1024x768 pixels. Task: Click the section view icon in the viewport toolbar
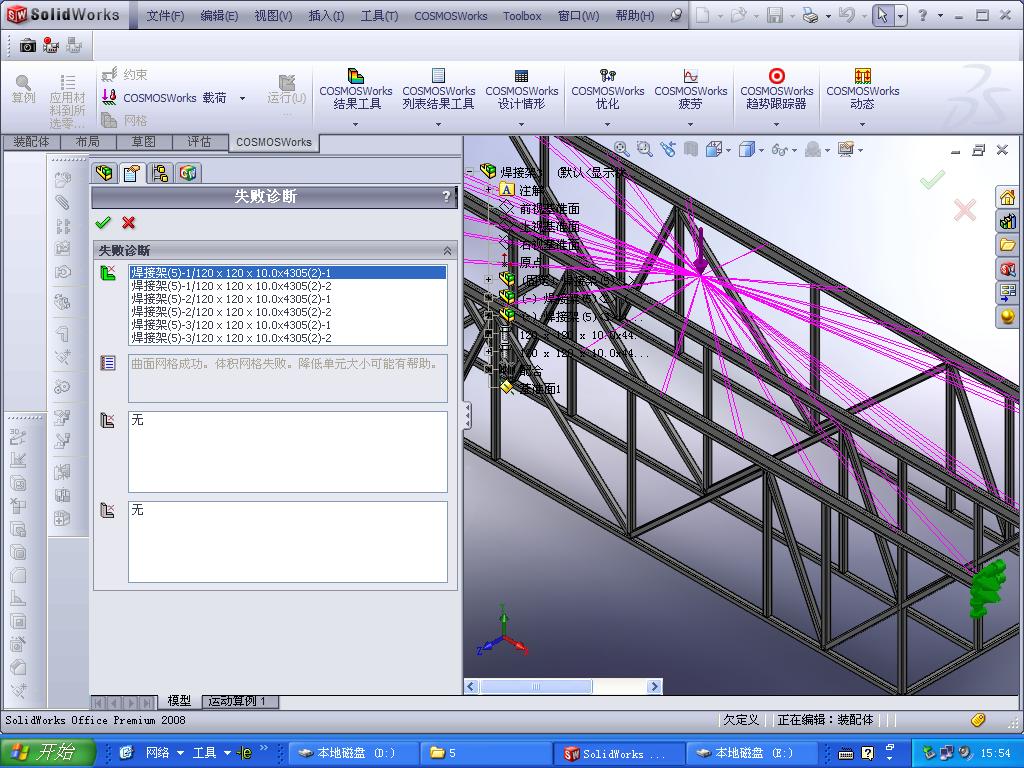[691, 150]
